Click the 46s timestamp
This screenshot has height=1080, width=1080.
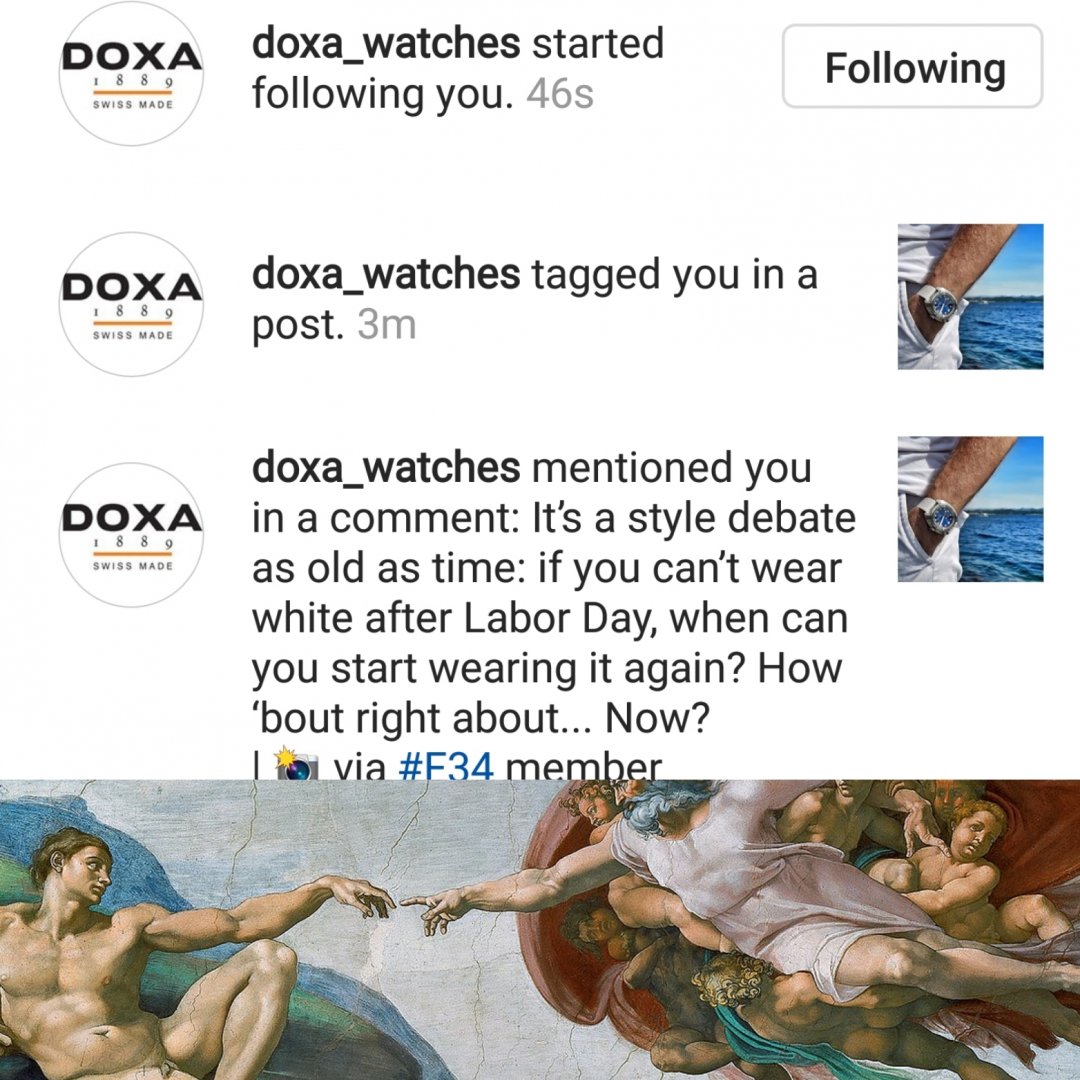pyautogui.click(x=560, y=94)
